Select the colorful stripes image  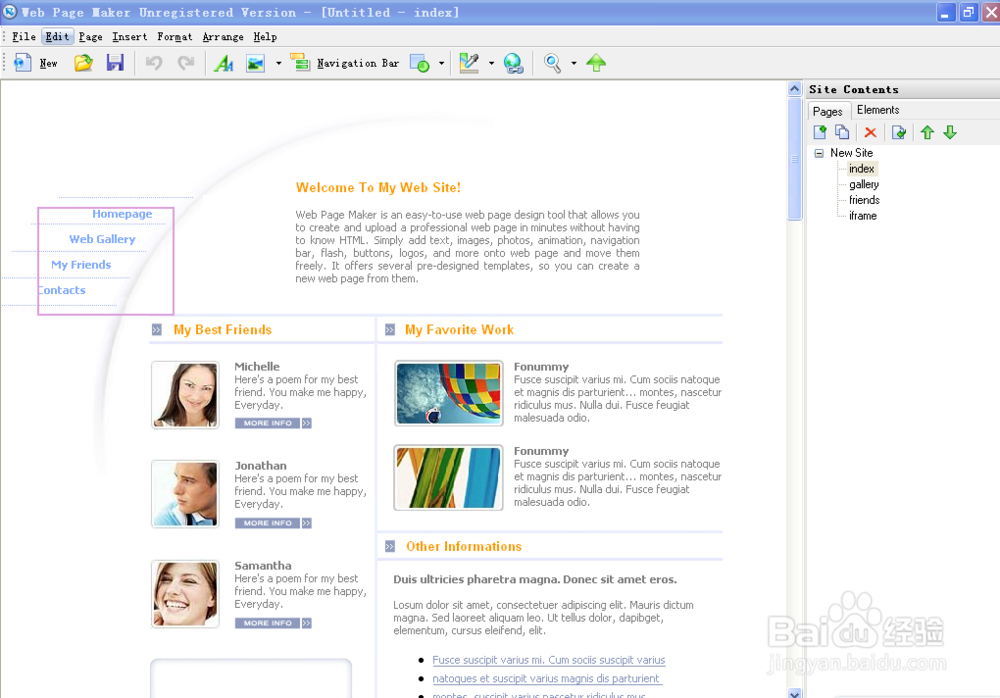coord(448,478)
